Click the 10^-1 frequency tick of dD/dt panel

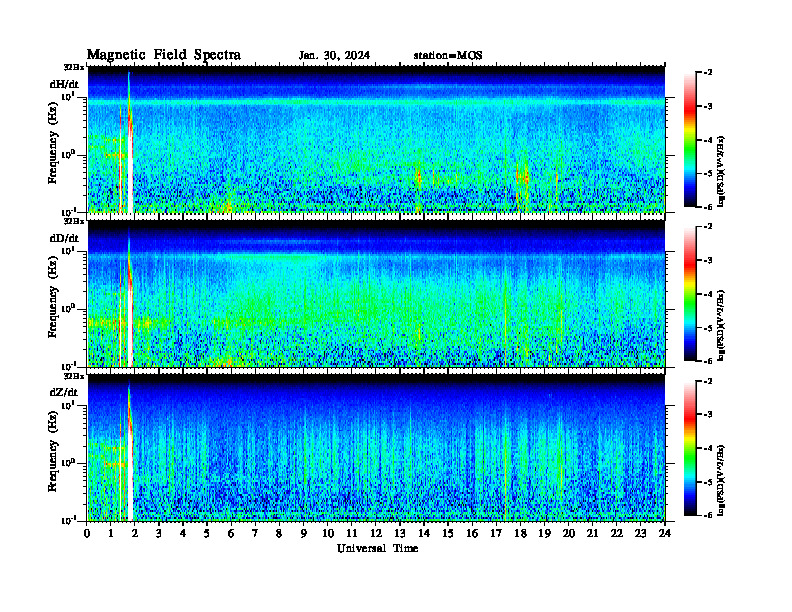[x=69, y=366]
